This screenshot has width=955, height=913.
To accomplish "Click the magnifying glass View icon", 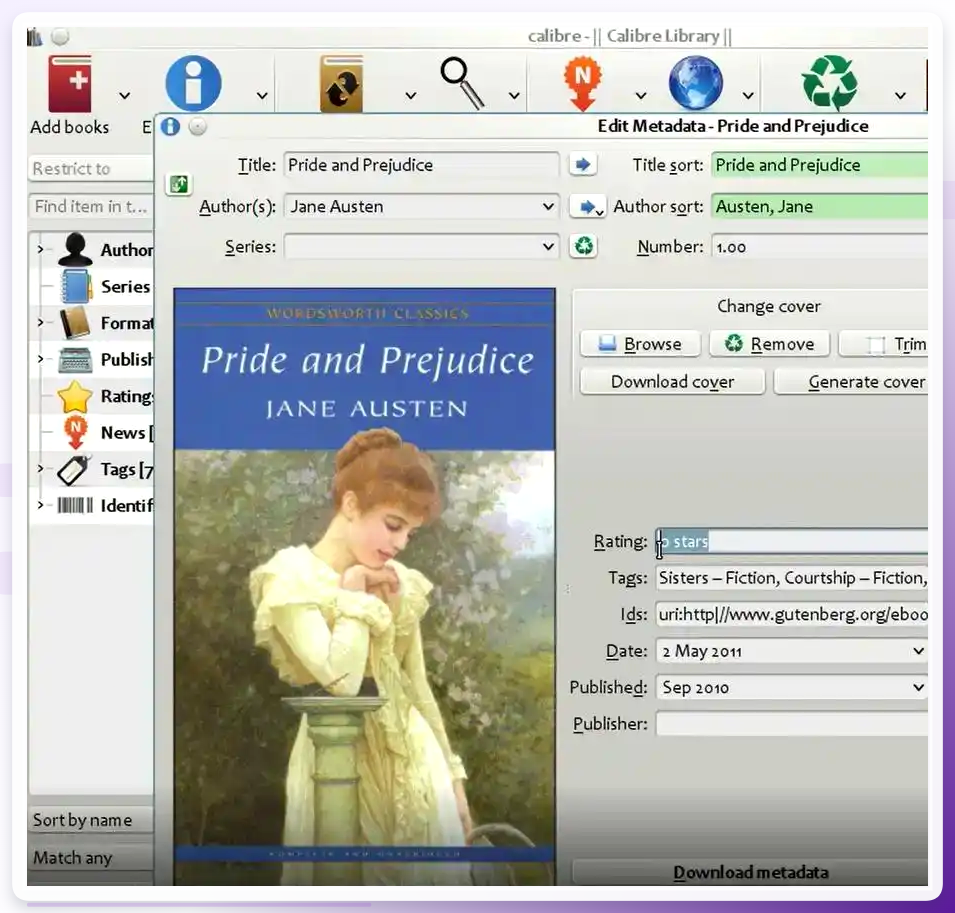I will point(462,83).
